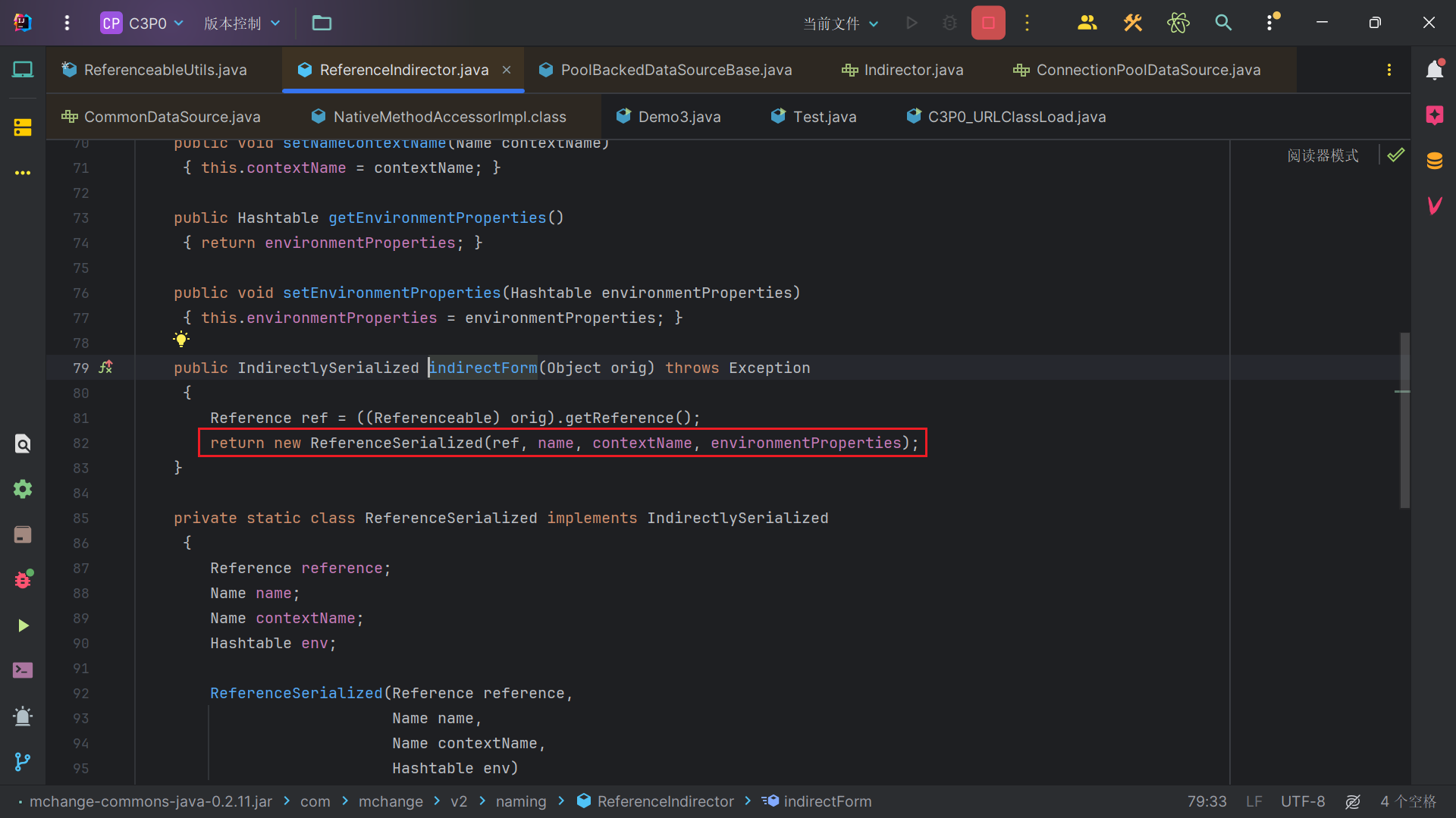
Task: Open the Project tool window icon
Action: pyautogui.click(x=23, y=70)
